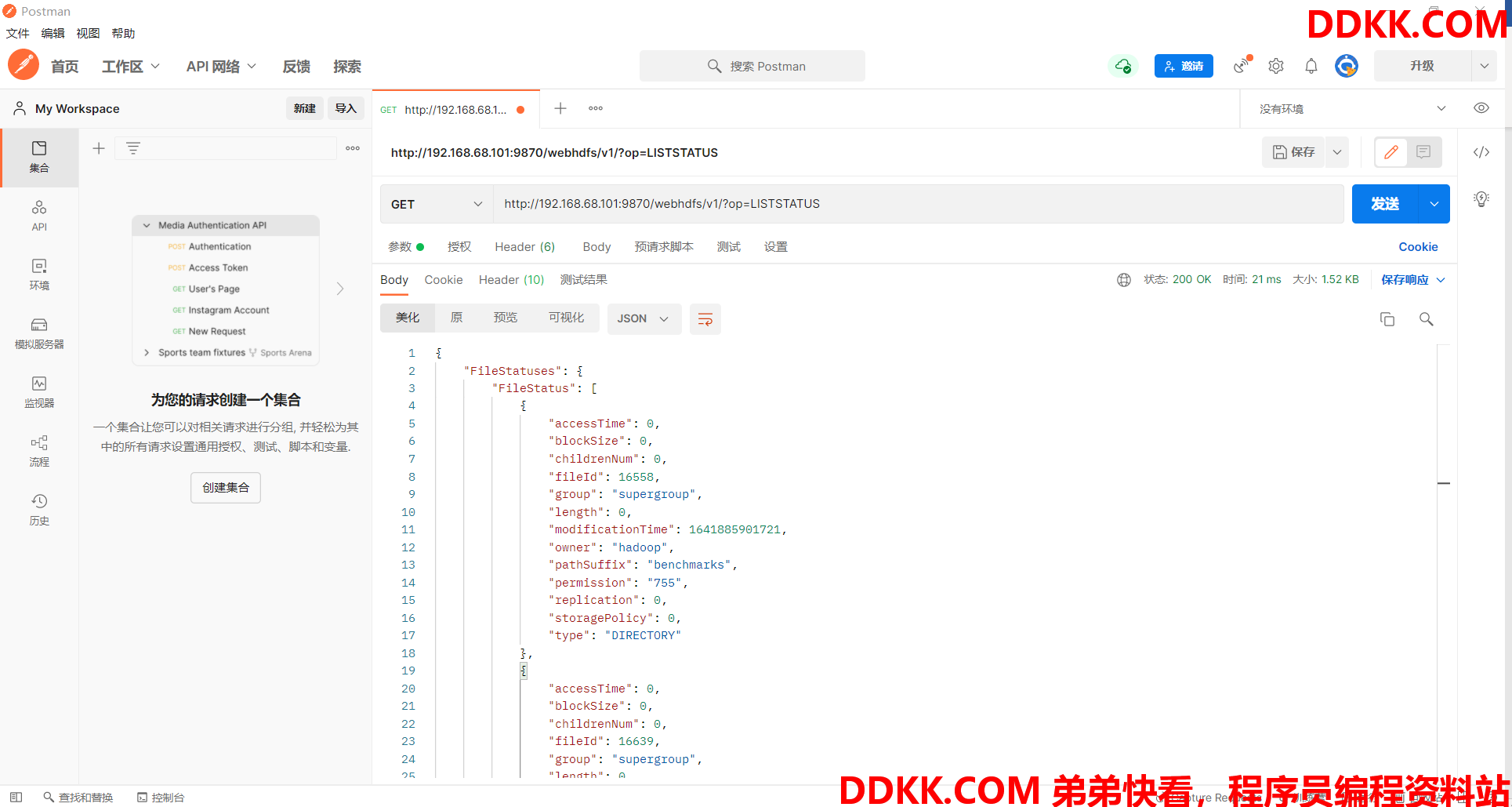This screenshot has width=1512, height=807.
Task: Open the capture requests satellite icon
Action: 1242,65
